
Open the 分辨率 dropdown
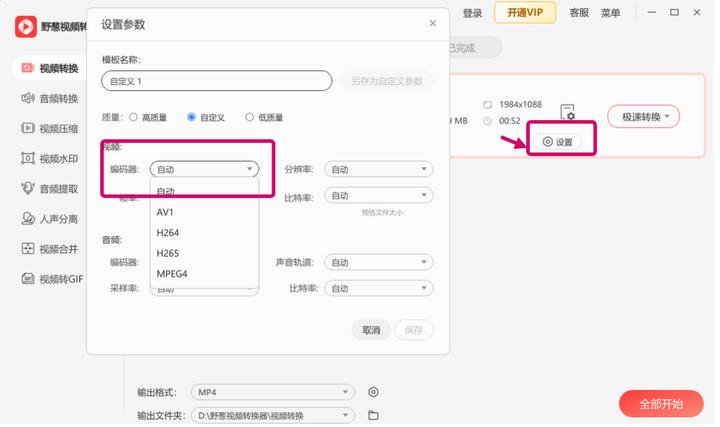[x=379, y=169]
